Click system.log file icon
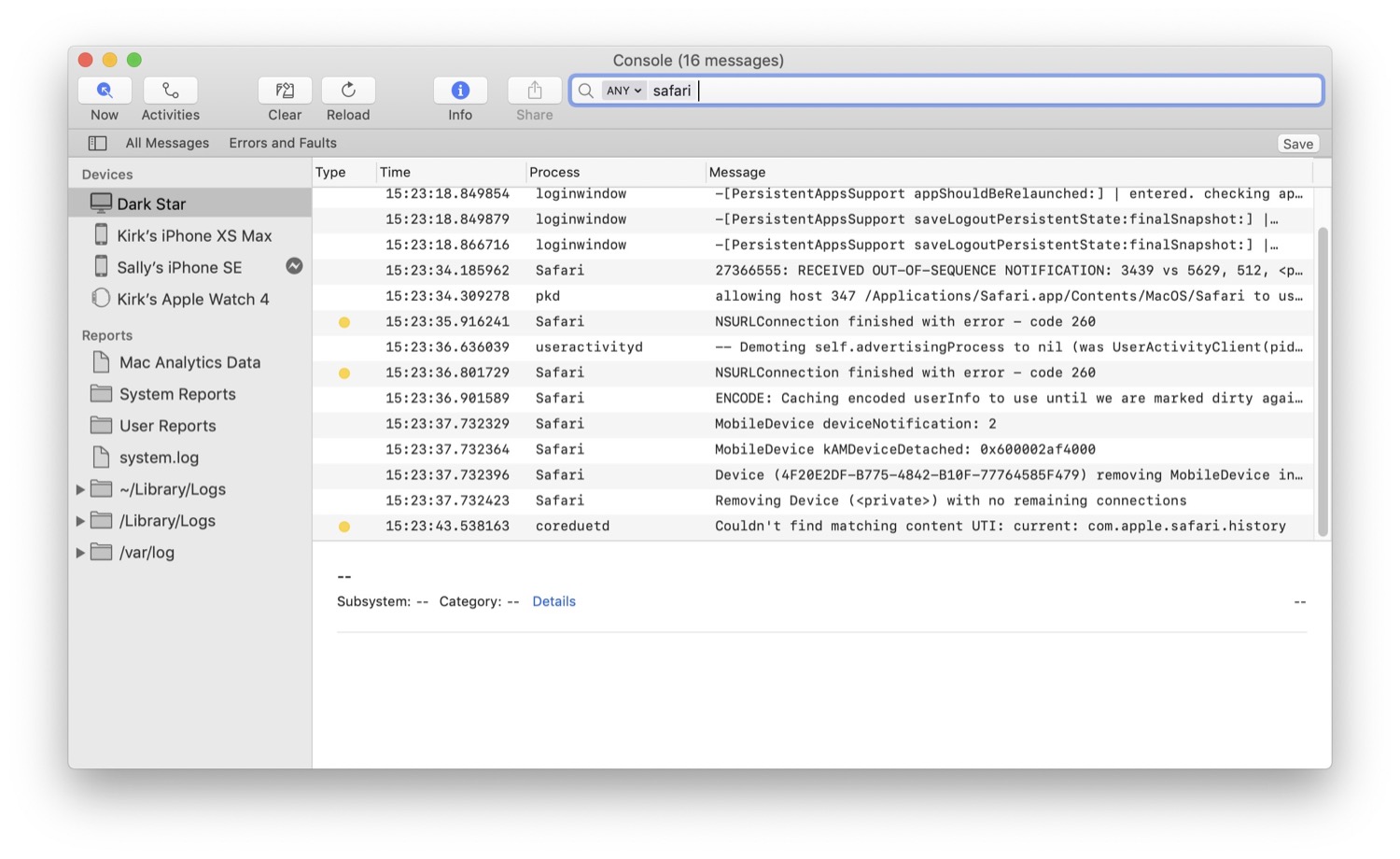This screenshot has width=1400, height=859. pyautogui.click(x=101, y=457)
